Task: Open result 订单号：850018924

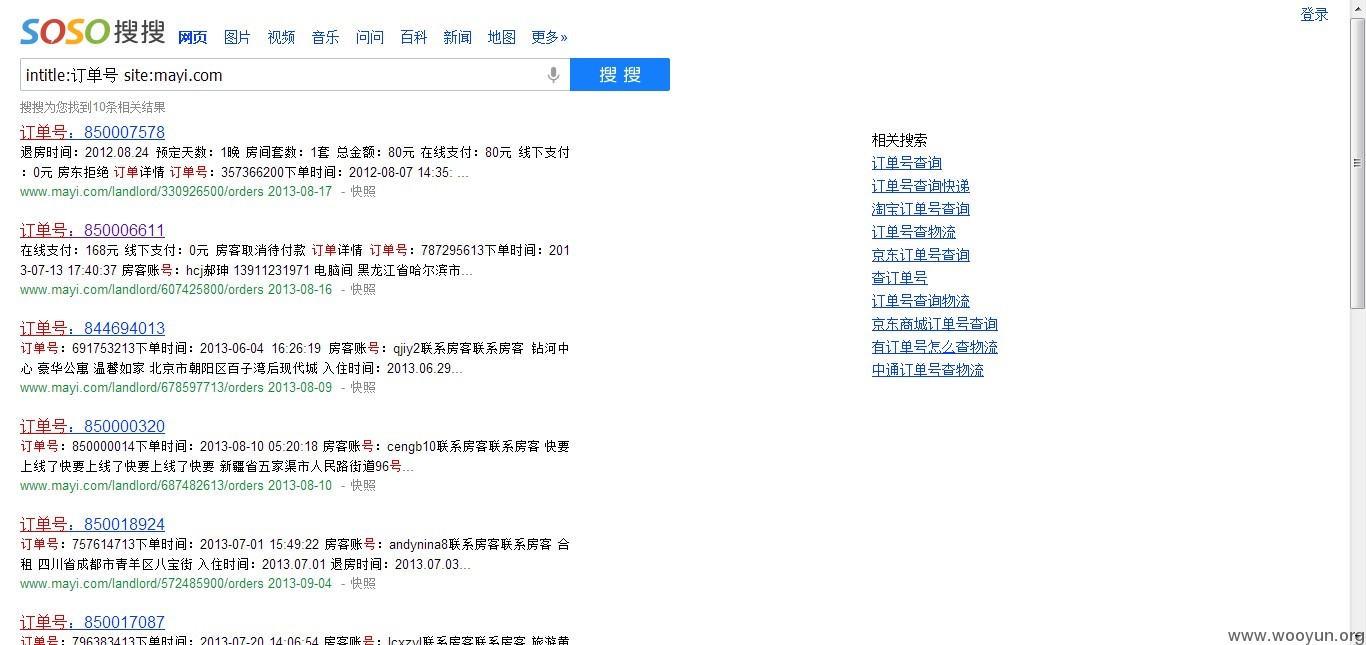Action: point(92,524)
